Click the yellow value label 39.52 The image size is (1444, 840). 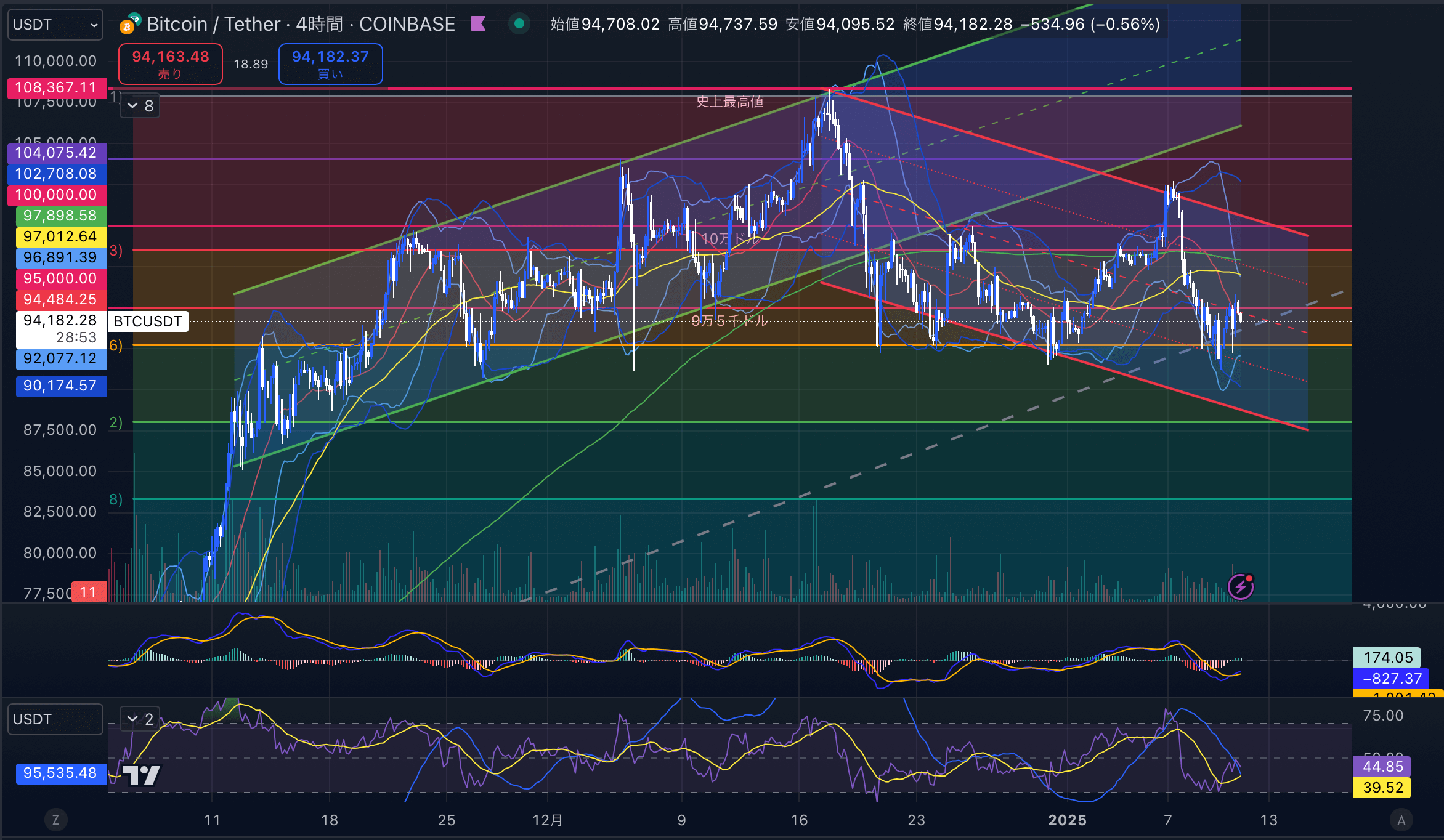(1382, 788)
